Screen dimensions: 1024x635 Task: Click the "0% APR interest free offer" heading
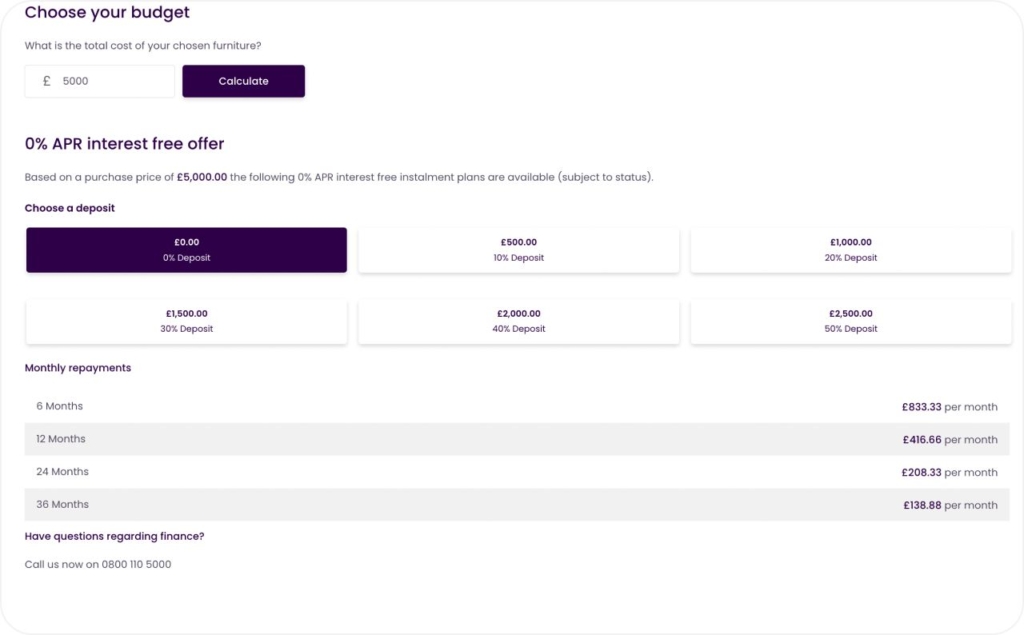coord(125,144)
